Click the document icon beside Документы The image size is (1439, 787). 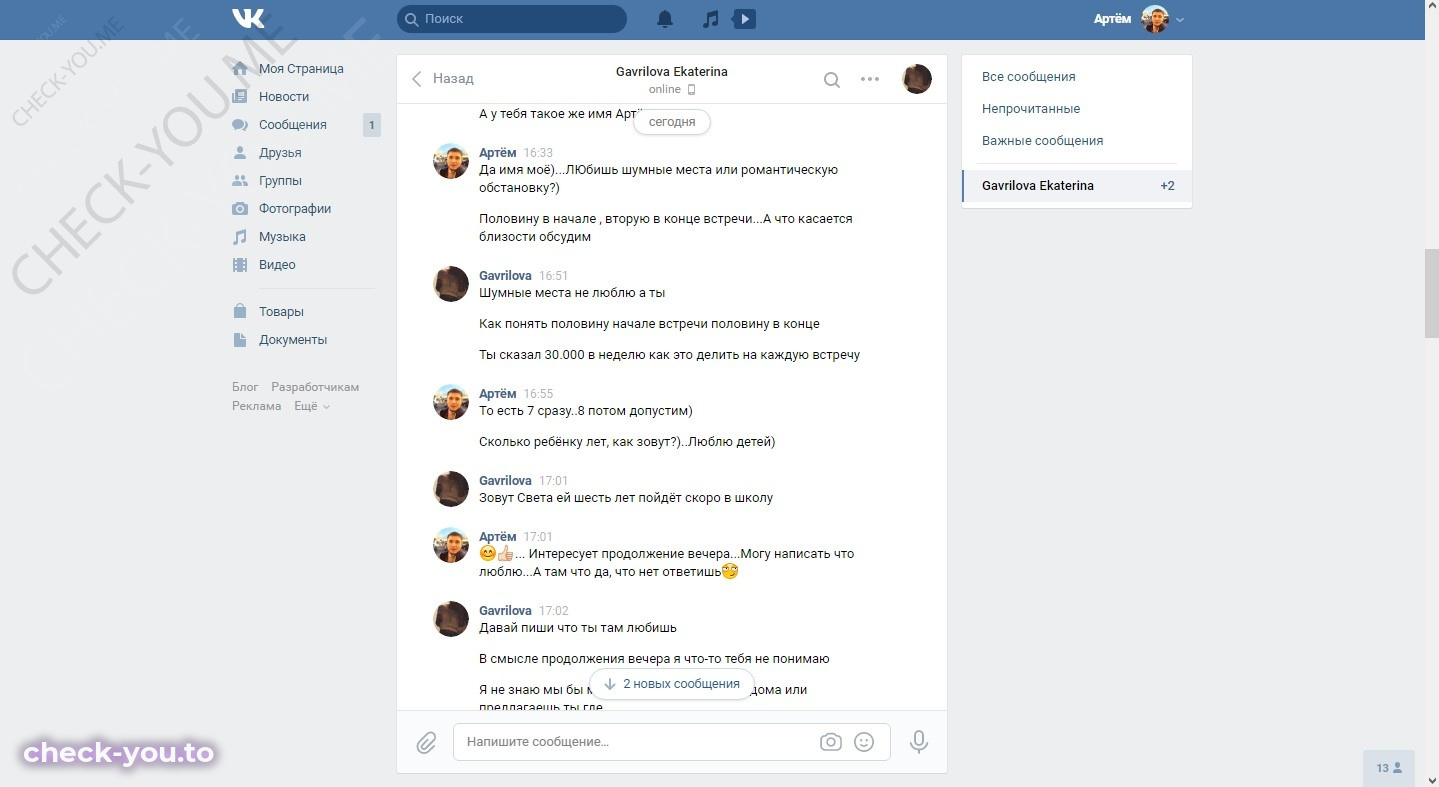pyautogui.click(x=240, y=340)
